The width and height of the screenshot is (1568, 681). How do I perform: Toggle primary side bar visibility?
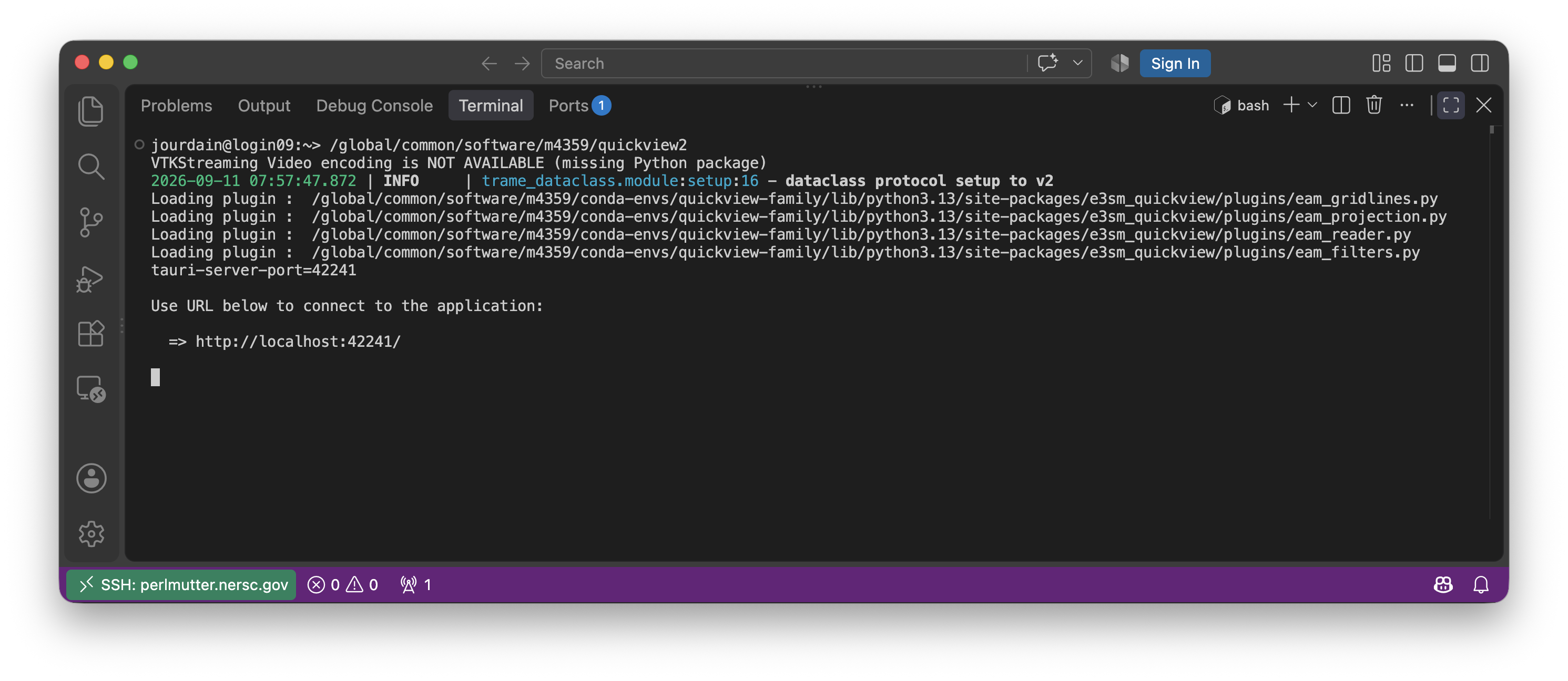[1414, 63]
